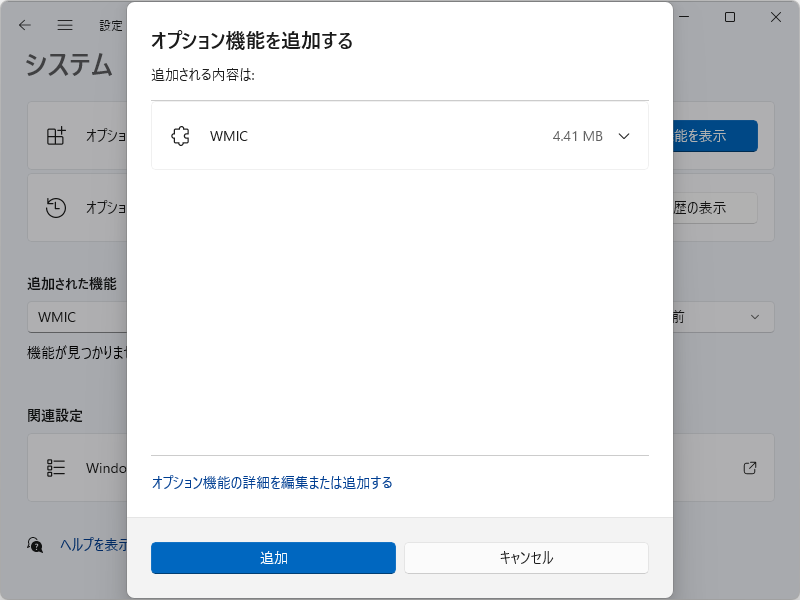Click the オプション機能 grid icon

click(55, 136)
